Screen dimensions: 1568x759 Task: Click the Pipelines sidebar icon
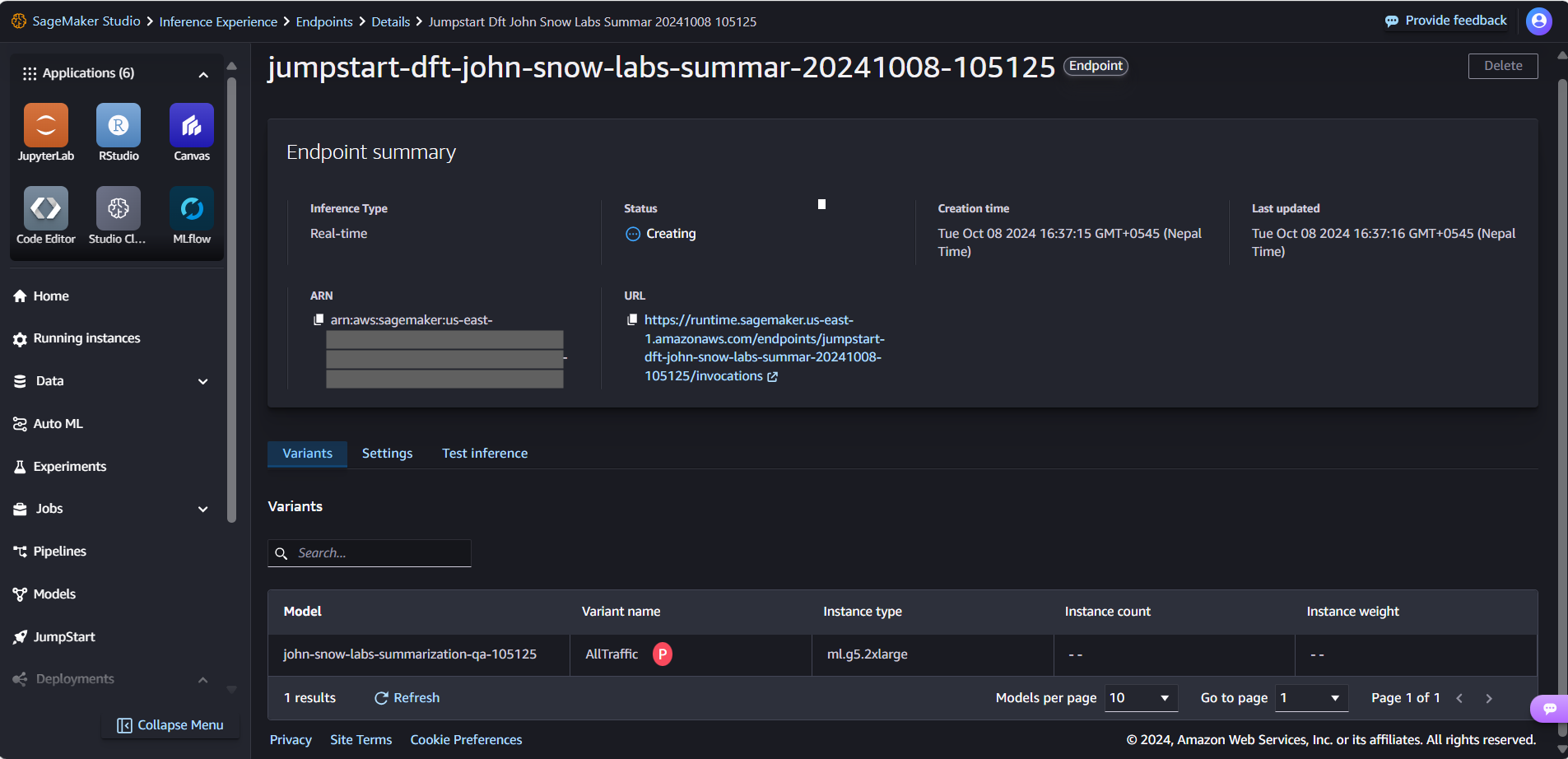21,552
